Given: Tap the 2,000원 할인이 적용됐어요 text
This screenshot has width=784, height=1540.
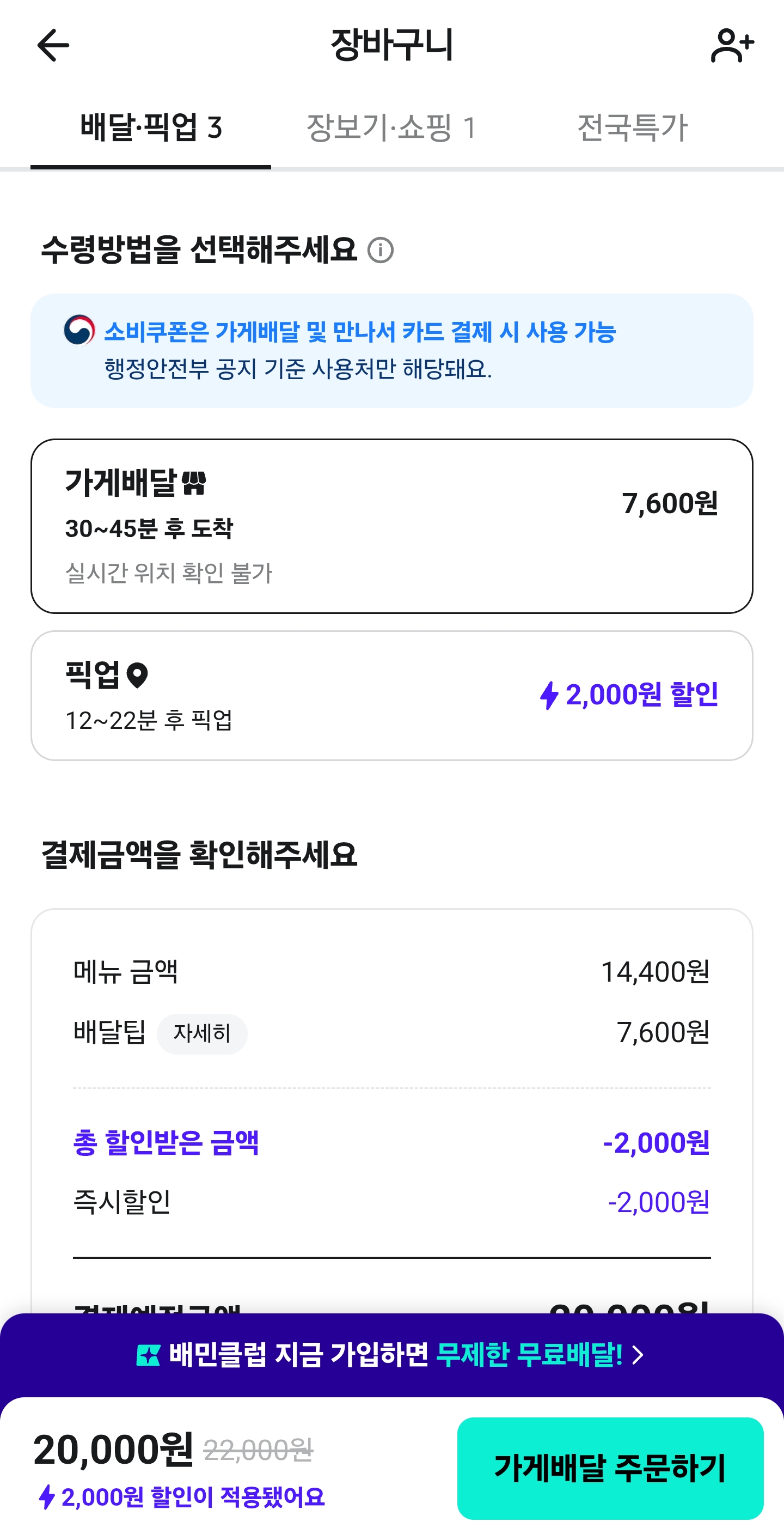Looking at the screenshot, I should coord(192,1497).
